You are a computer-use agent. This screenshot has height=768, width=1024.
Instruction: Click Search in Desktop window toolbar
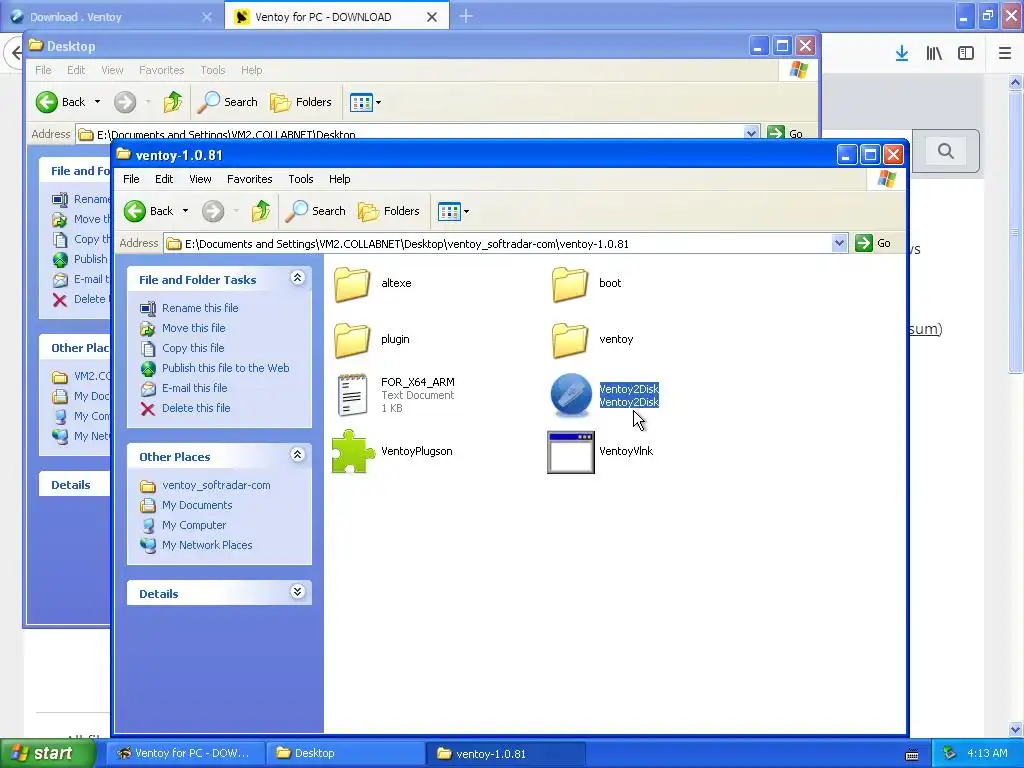tap(228, 102)
